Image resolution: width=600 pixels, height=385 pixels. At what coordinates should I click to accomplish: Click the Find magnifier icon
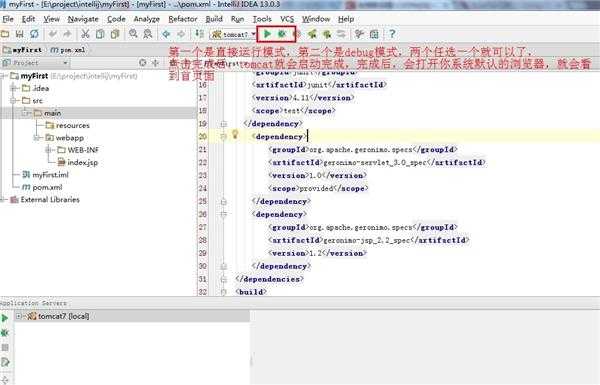pyautogui.click(x=133, y=34)
